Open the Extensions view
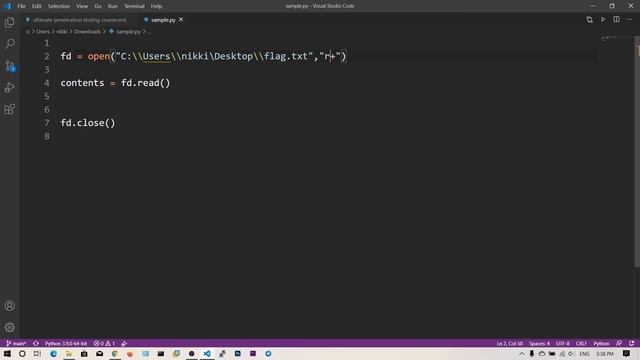 (10, 109)
